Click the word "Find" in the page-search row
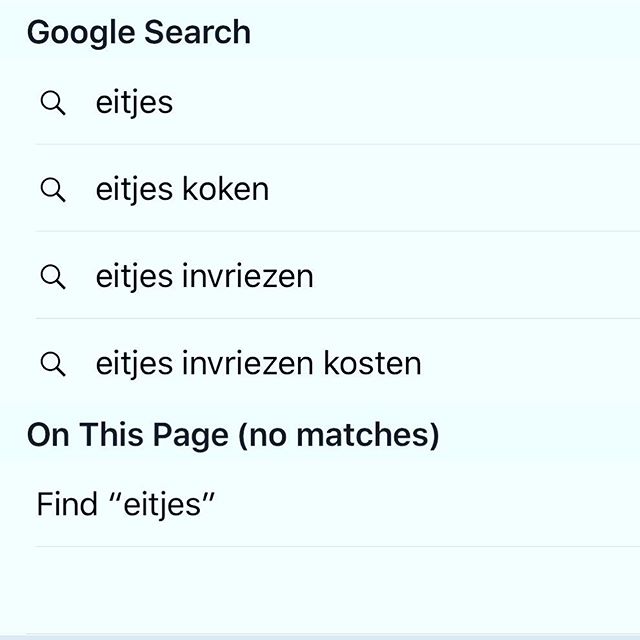Screen dimensions: 640x640 (x=67, y=503)
